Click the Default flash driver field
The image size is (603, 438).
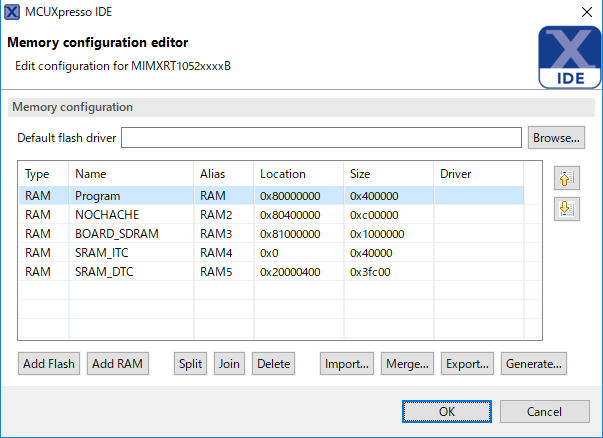[x=321, y=137]
